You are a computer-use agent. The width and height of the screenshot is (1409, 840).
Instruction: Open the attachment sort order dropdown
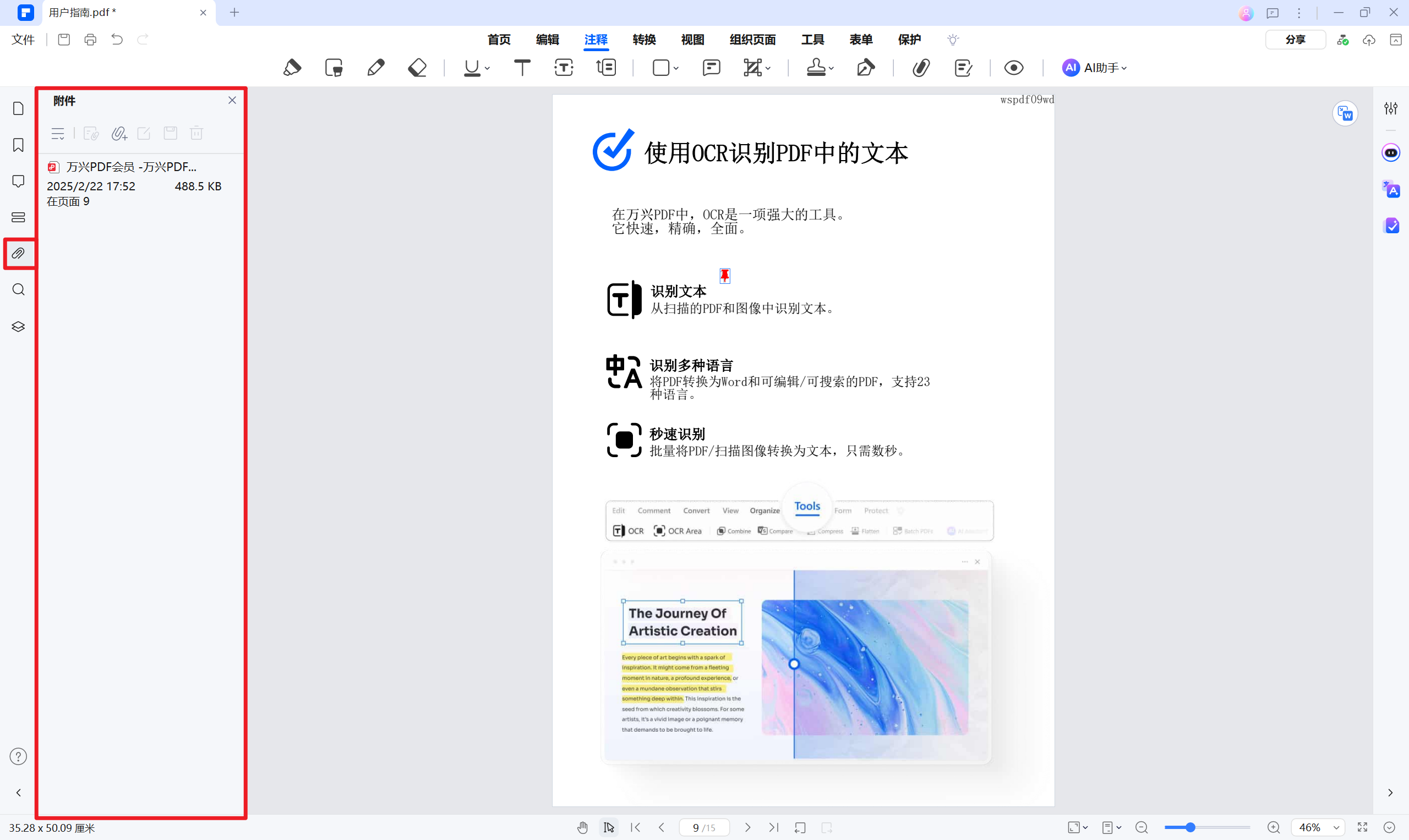57,134
